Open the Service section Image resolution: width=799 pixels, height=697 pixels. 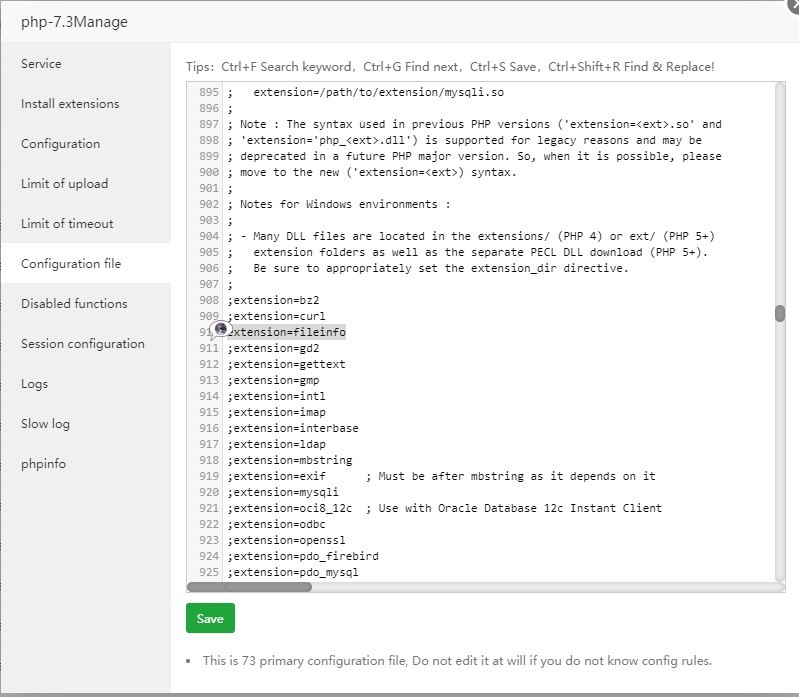tap(41, 64)
